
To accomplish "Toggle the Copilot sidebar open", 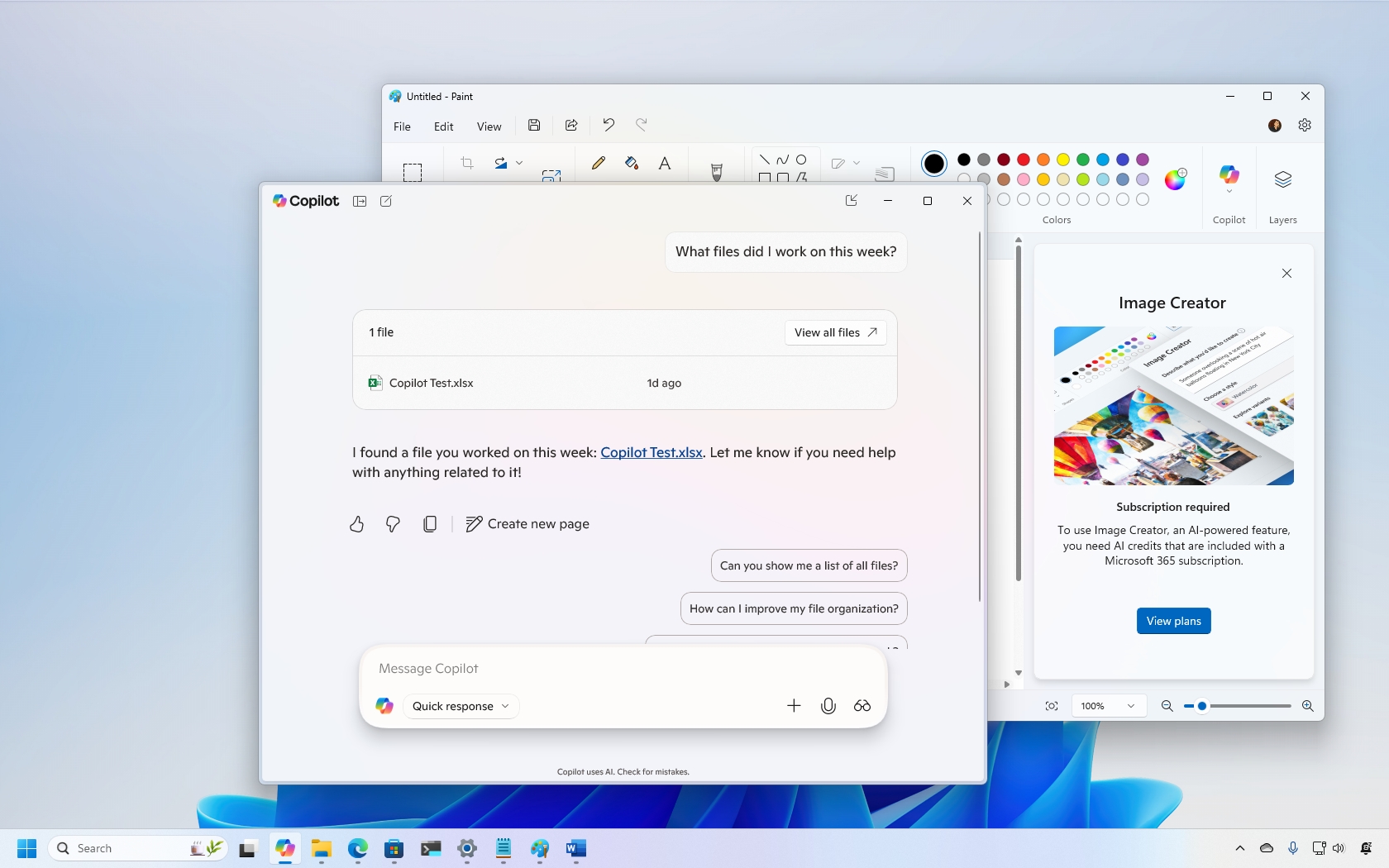I will pos(360,201).
